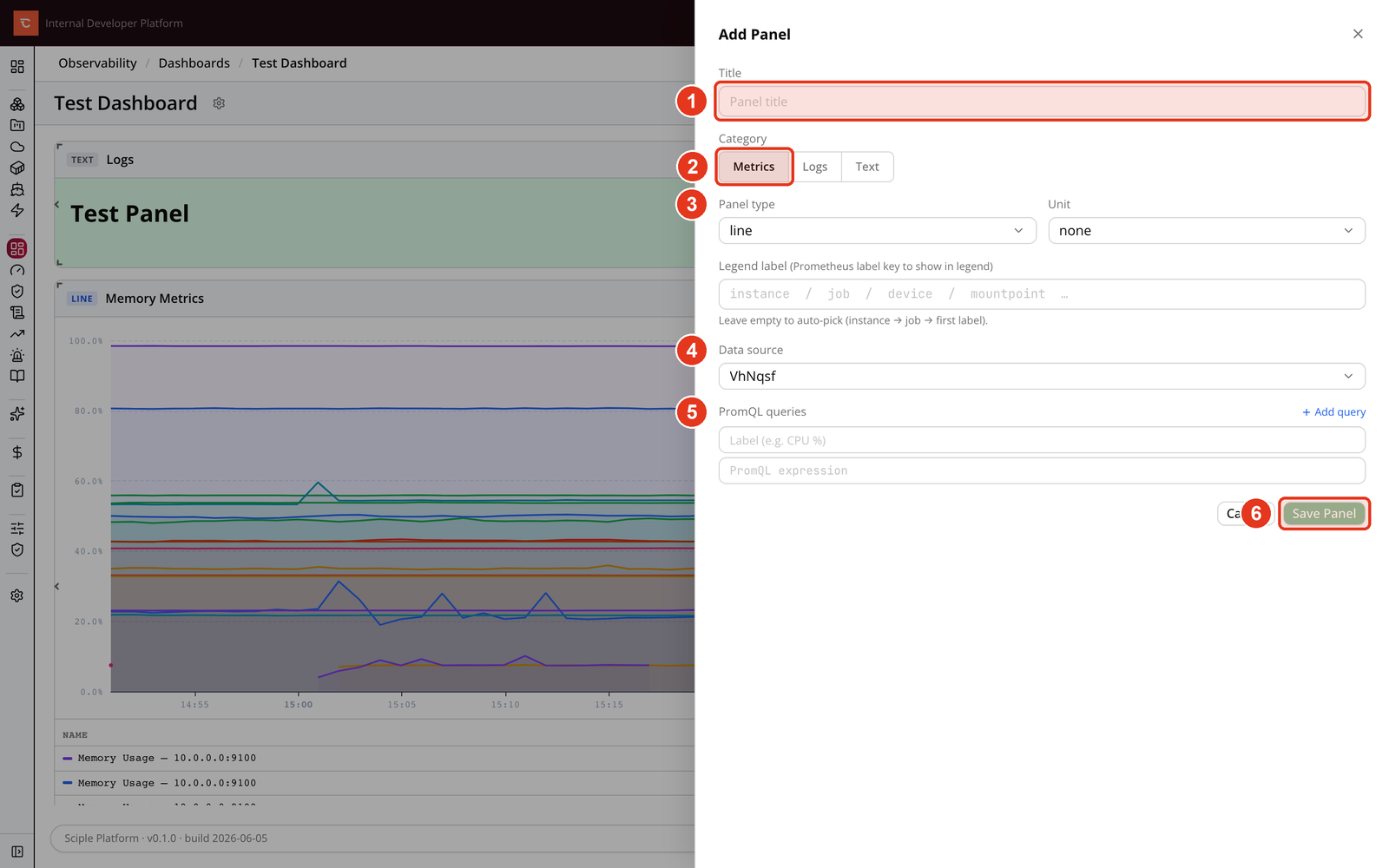Open the cloud icon in the sidebar
This screenshot has width=1389, height=868.
click(x=17, y=147)
